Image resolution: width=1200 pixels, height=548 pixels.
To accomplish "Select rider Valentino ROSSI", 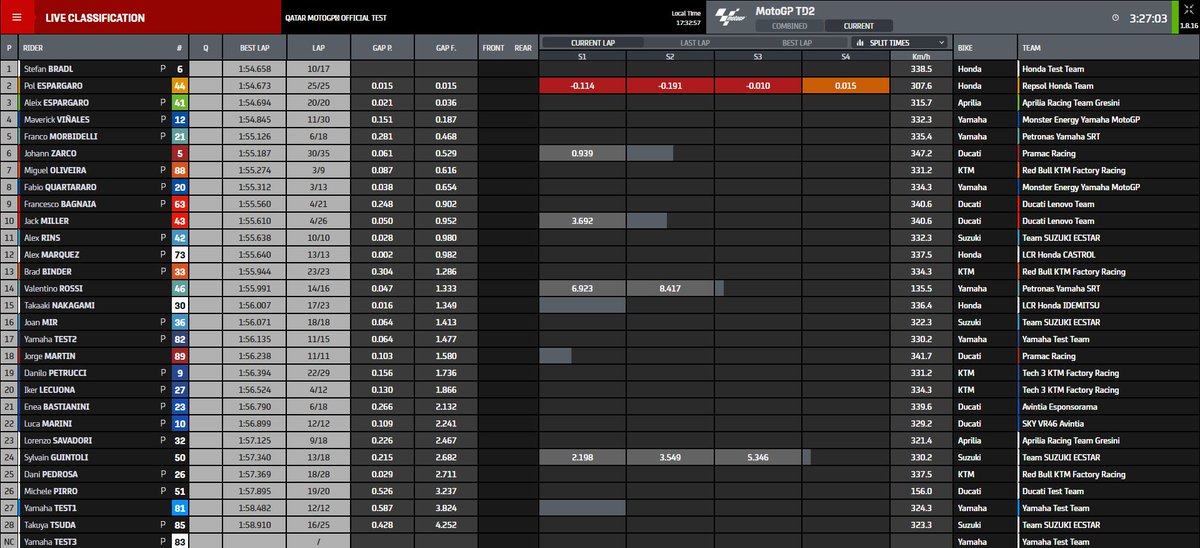I will click(x=55, y=288).
